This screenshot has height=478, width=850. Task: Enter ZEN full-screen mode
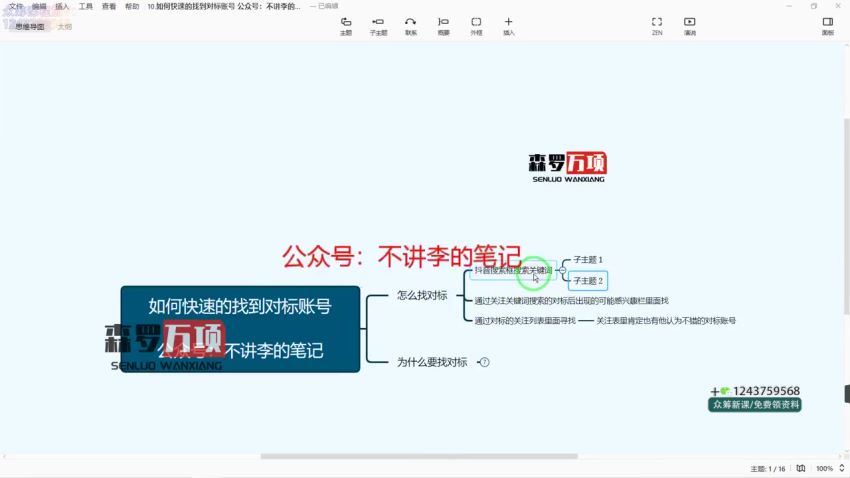click(x=657, y=25)
